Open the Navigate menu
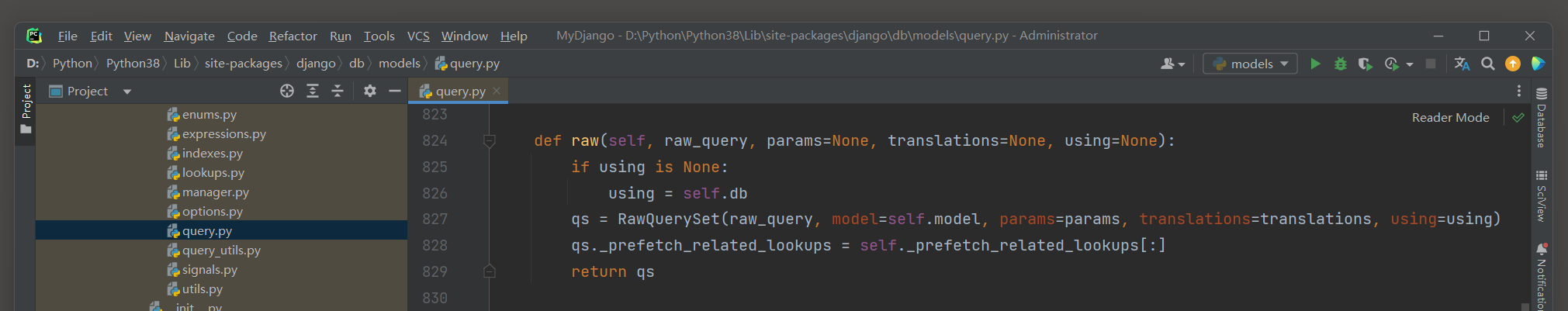Image resolution: width=1568 pixels, height=311 pixels. click(189, 36)
